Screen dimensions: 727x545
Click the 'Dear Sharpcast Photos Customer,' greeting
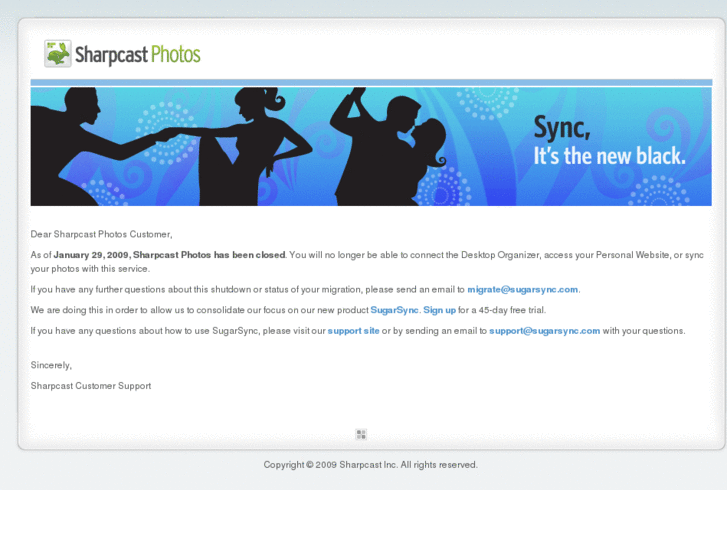click(102, 234)
